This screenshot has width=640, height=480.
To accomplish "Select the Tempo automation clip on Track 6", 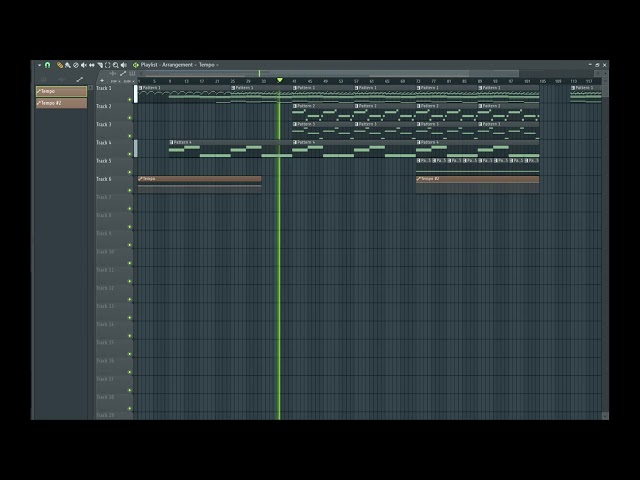I will coord(200,184).
